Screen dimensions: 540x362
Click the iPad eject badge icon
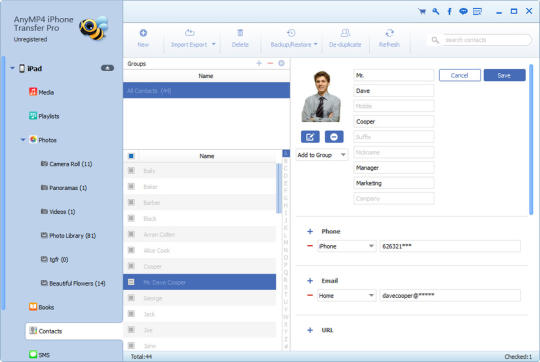coord(107,68)
